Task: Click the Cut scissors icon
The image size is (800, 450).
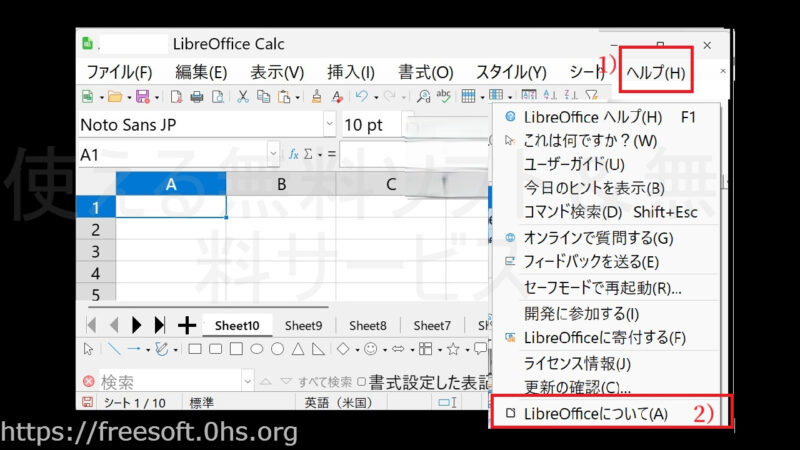Action: (x=243, y=97)
